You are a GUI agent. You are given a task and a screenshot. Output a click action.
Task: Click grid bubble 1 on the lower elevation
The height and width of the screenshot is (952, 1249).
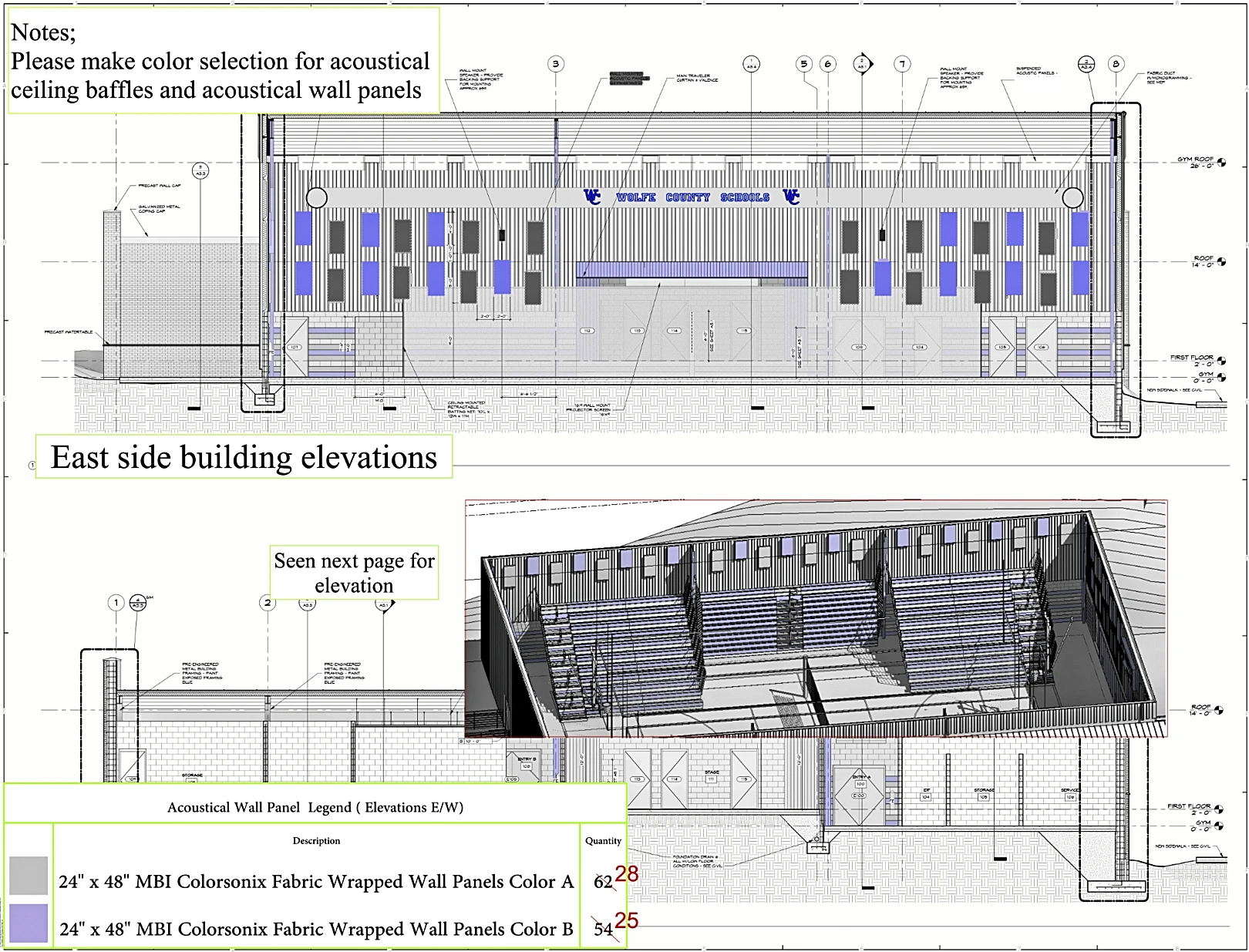click(116, 603)
